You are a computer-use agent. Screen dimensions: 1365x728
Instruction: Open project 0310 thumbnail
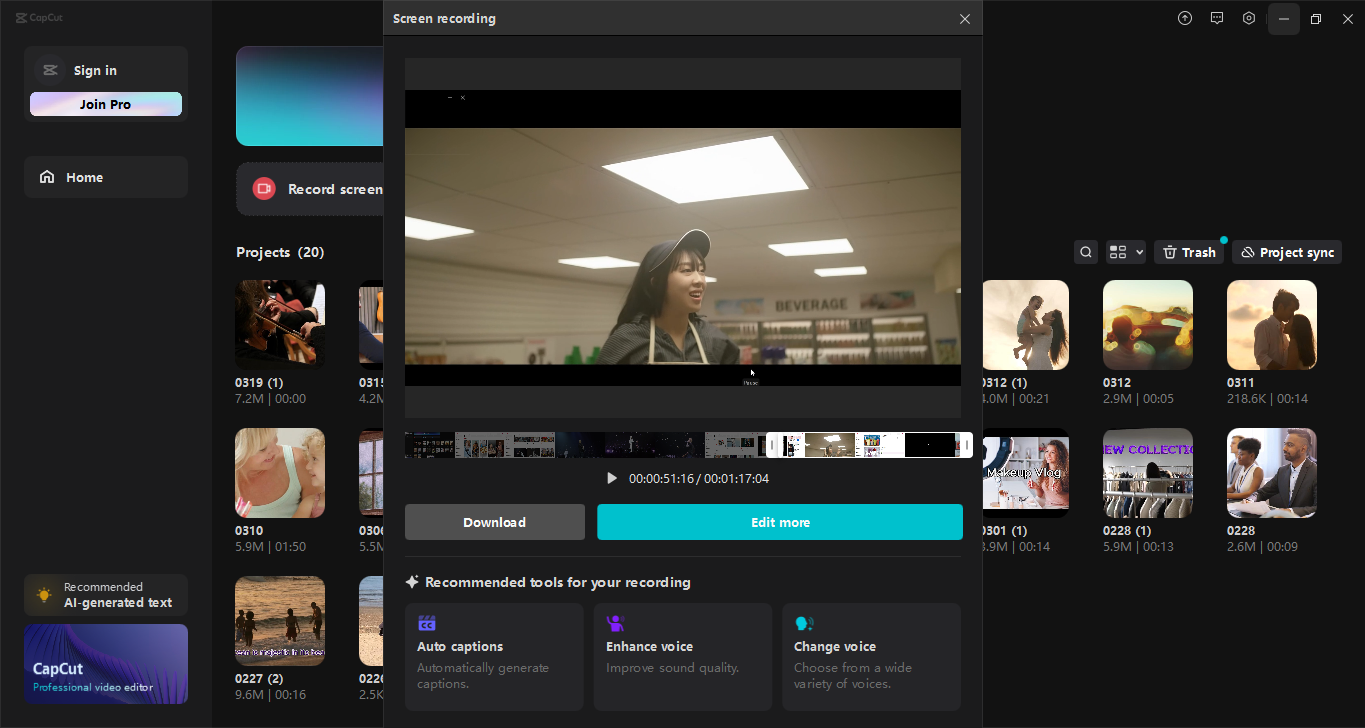(279, 472)
